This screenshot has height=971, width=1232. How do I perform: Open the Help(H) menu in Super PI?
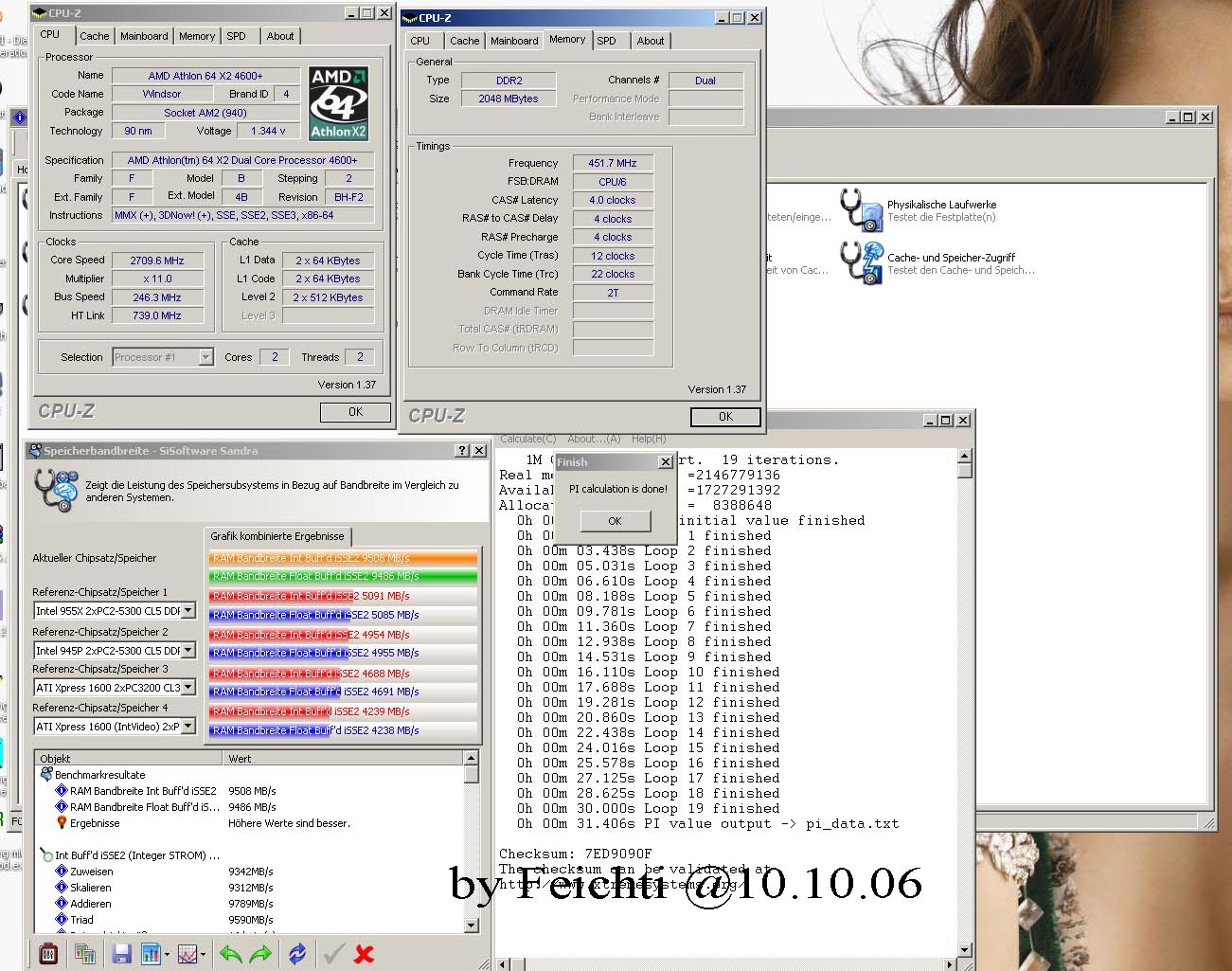point(649,439)
